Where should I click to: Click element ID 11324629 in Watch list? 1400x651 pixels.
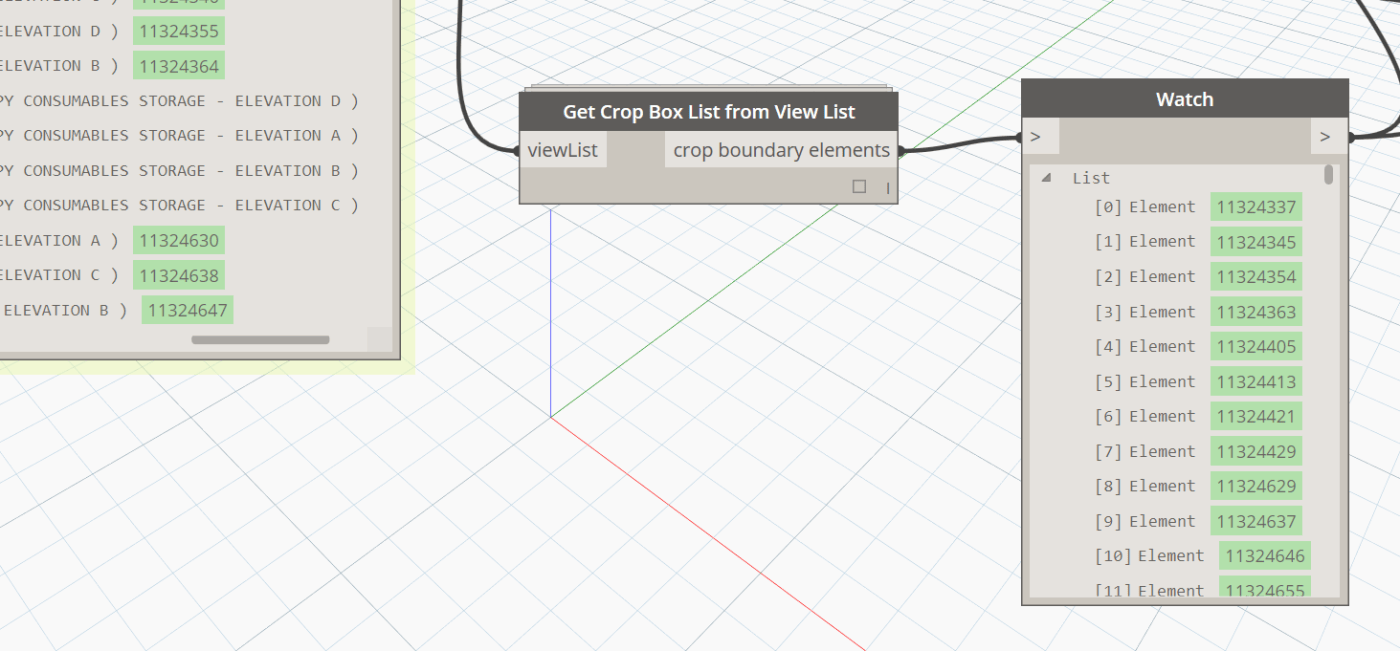[1256, 486]
